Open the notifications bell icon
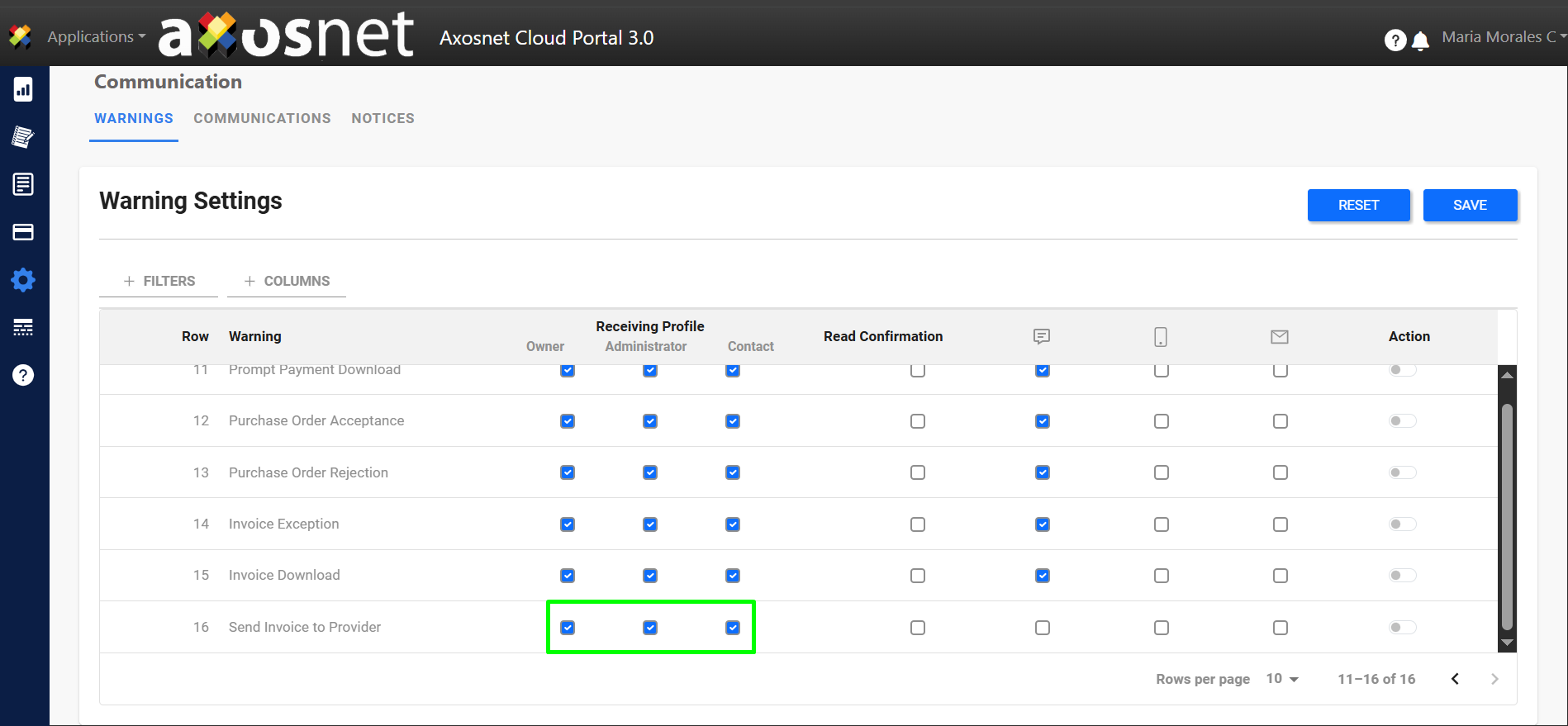1568x726 pixels. (1420, 40)
